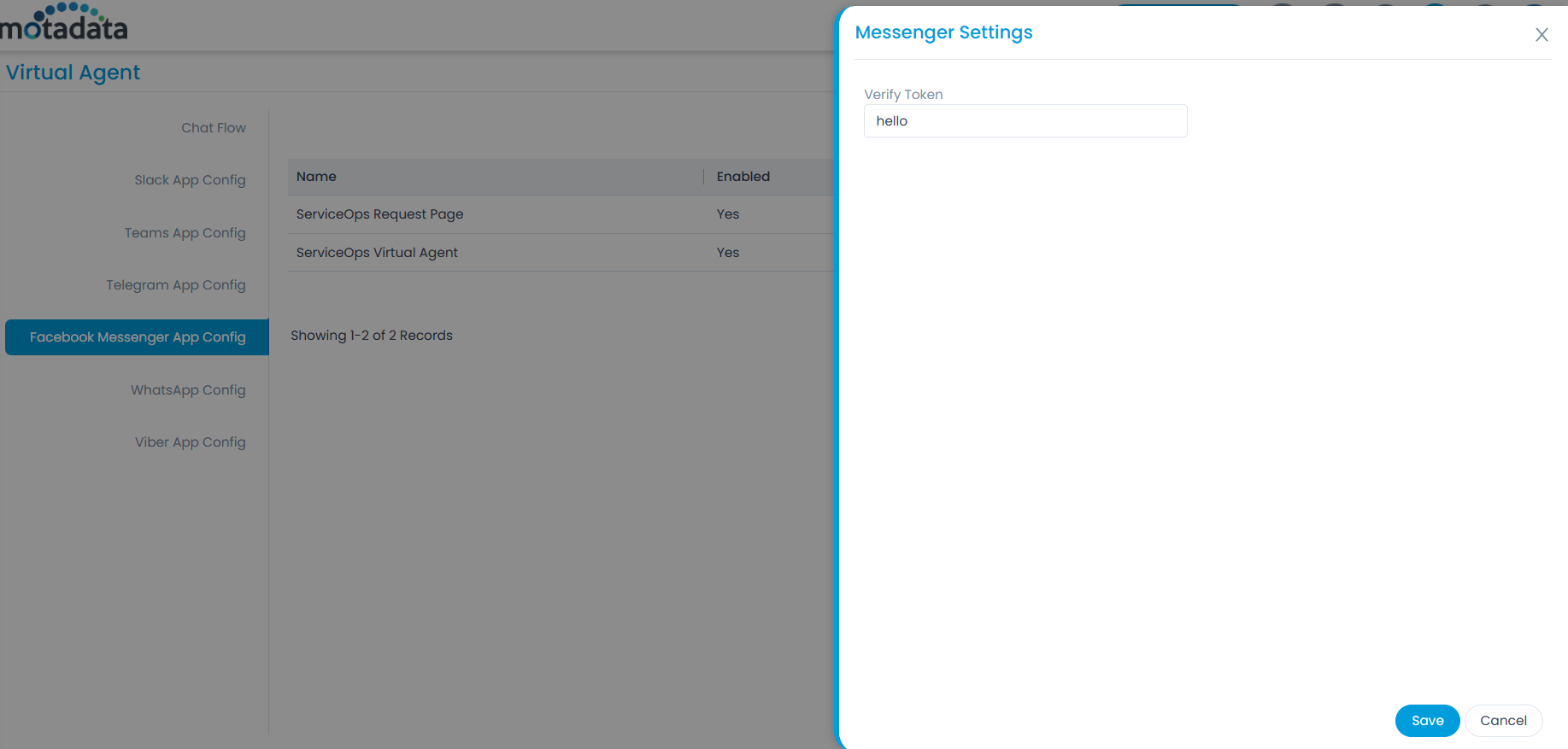Image resolution: width=1568 pixels, height=749 pixels.
Task: Select Telegram App Config
Action: click(x=175, y=285)
